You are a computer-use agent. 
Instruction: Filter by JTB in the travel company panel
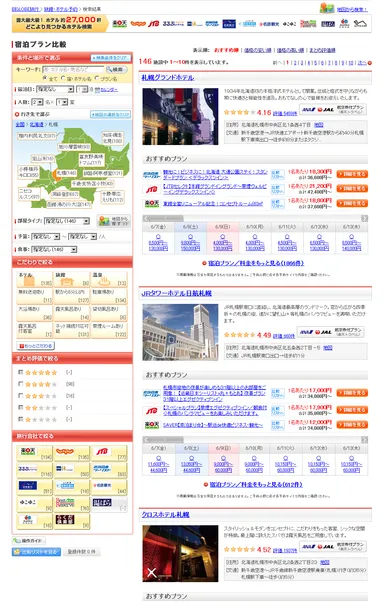pos(109,453)
